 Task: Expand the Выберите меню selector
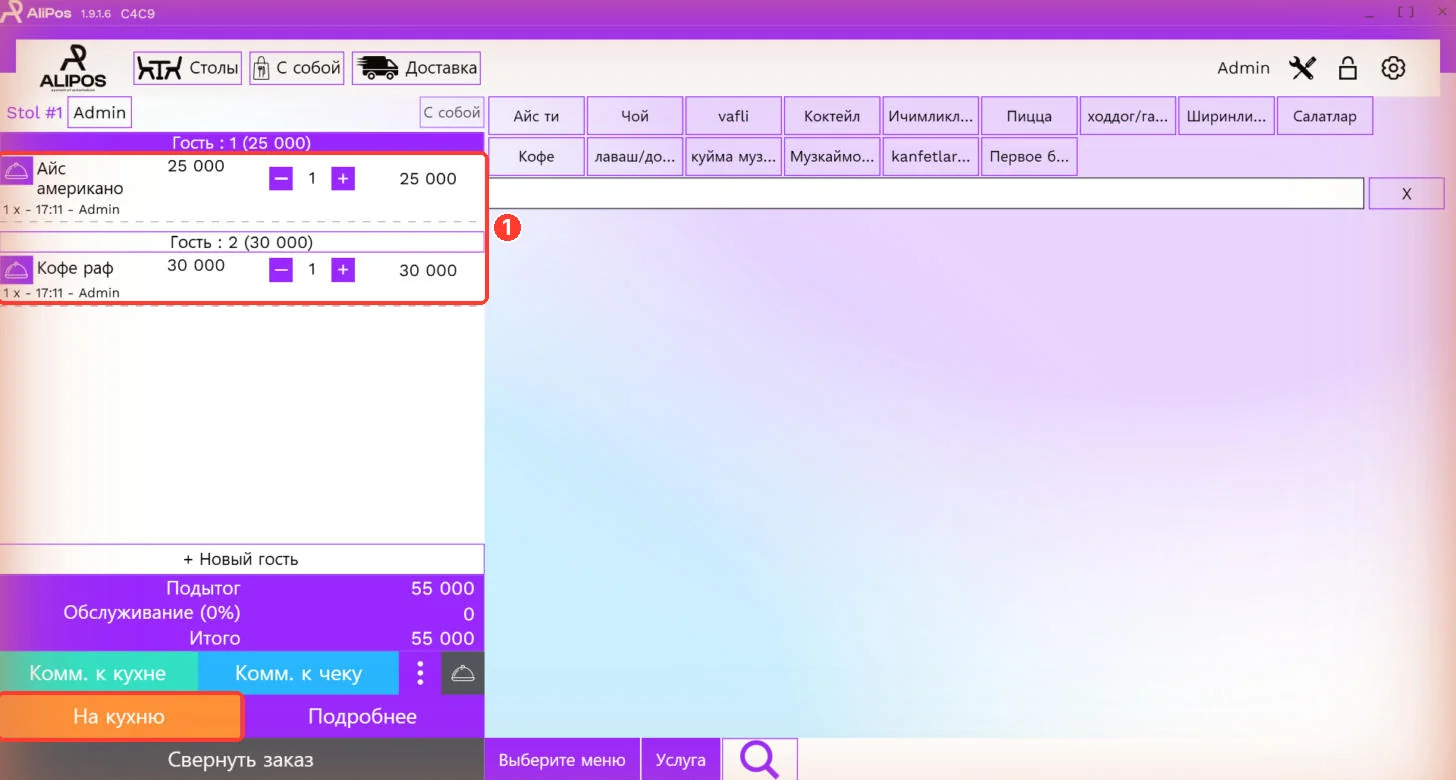coord(562,760)
